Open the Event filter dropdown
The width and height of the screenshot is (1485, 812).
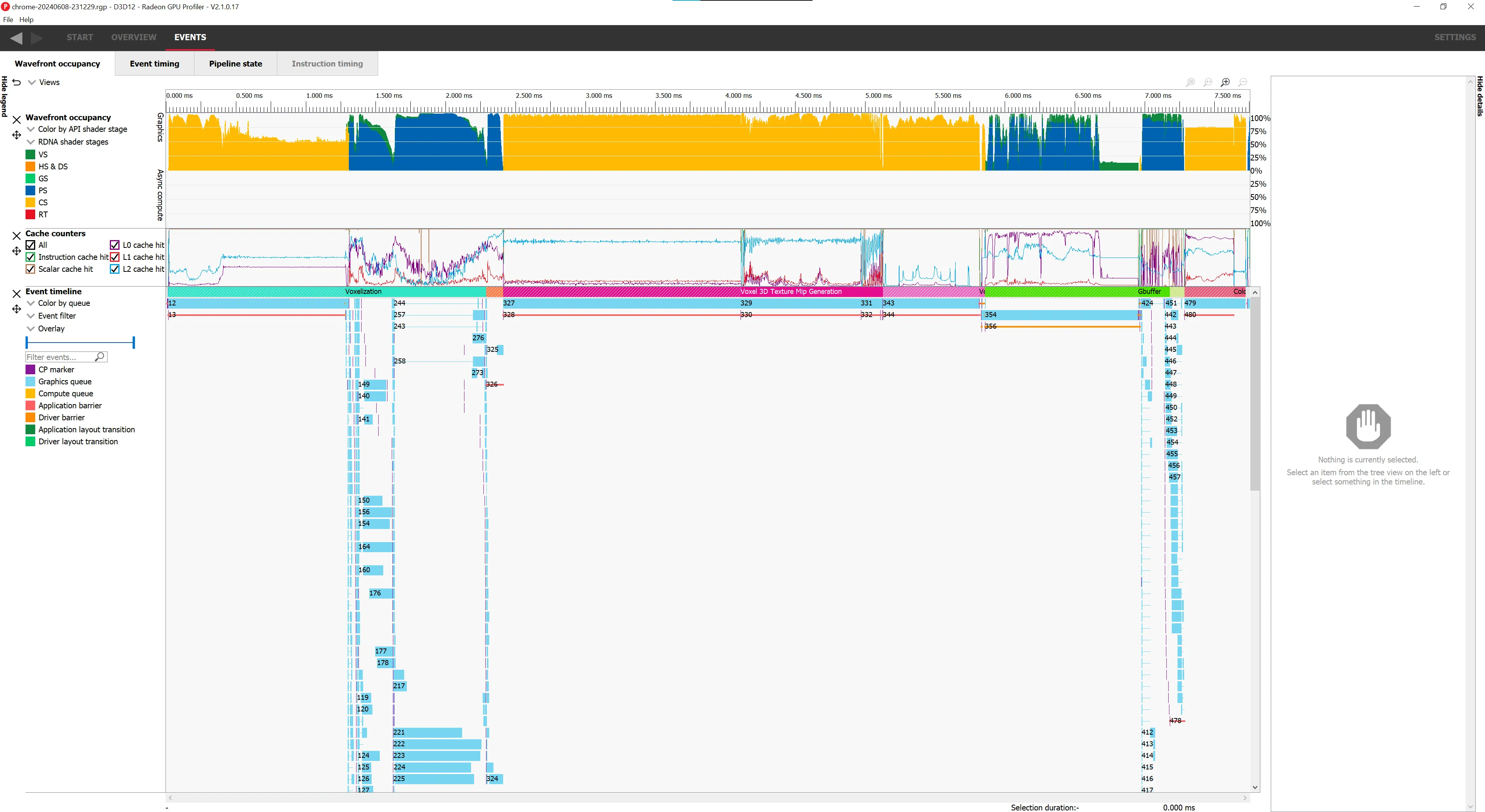[31, 316]
